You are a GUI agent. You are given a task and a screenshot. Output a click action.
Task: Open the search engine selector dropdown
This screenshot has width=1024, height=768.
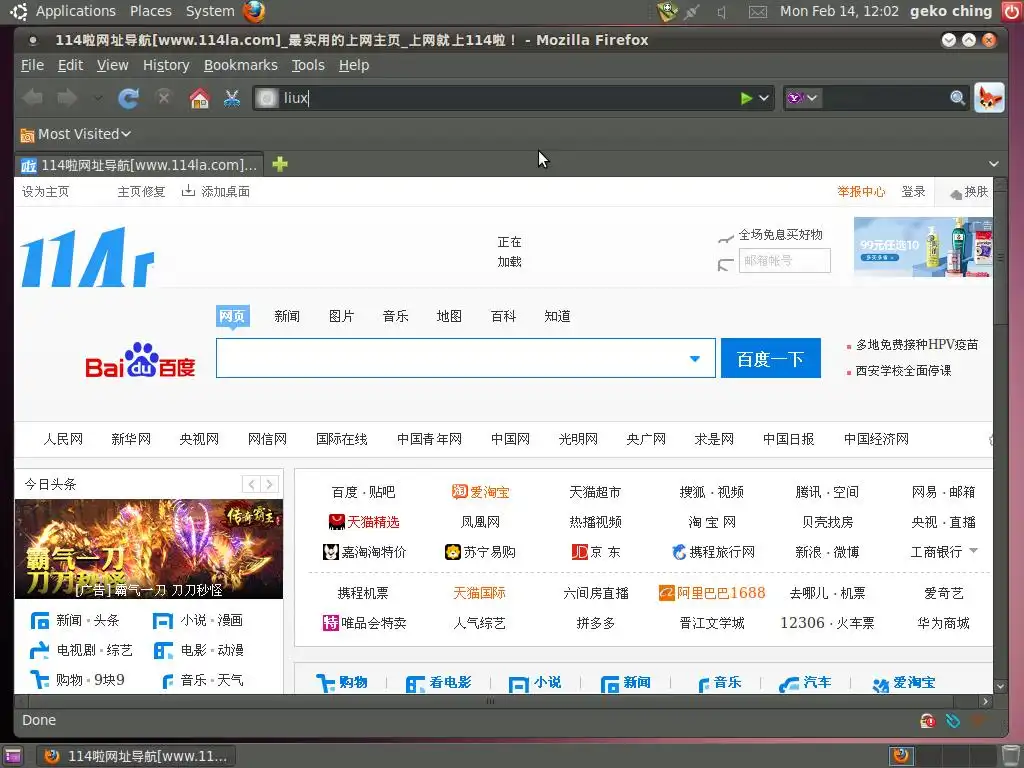(802, 98)
